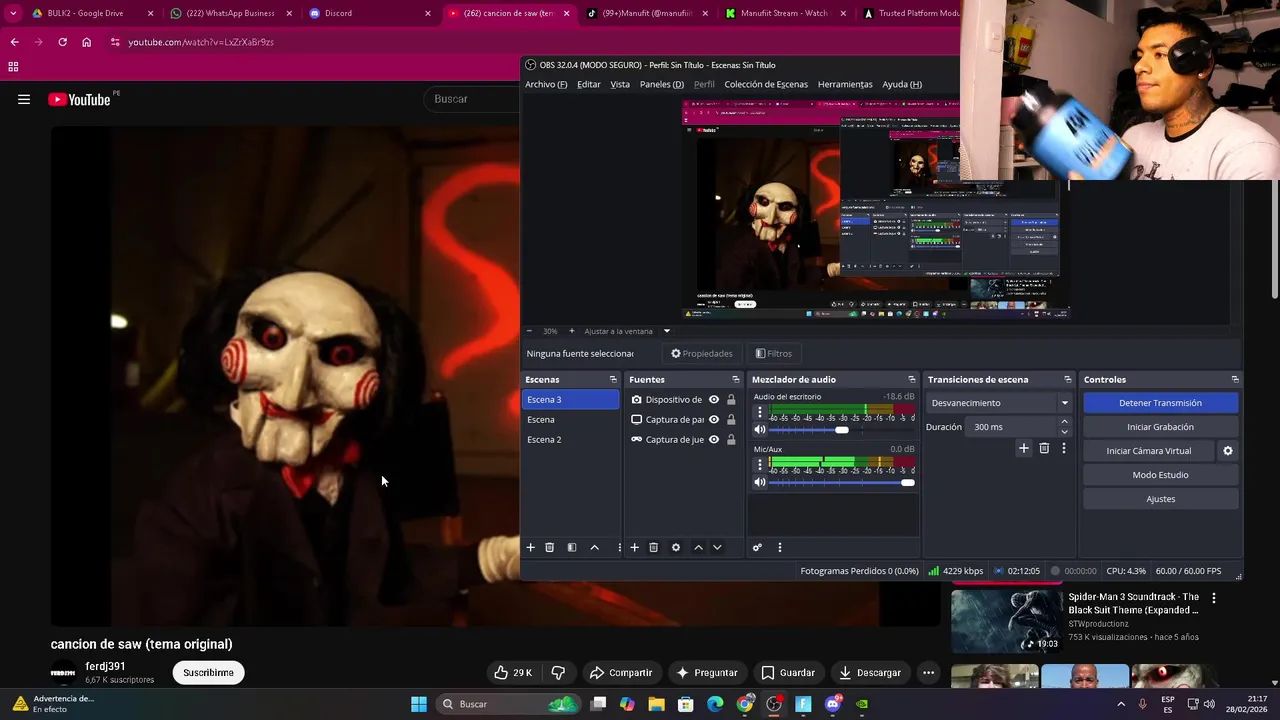Decrease transition duration with down arrow
The width and height of the screenshot is (1280, 720).
click(1064, 432)
